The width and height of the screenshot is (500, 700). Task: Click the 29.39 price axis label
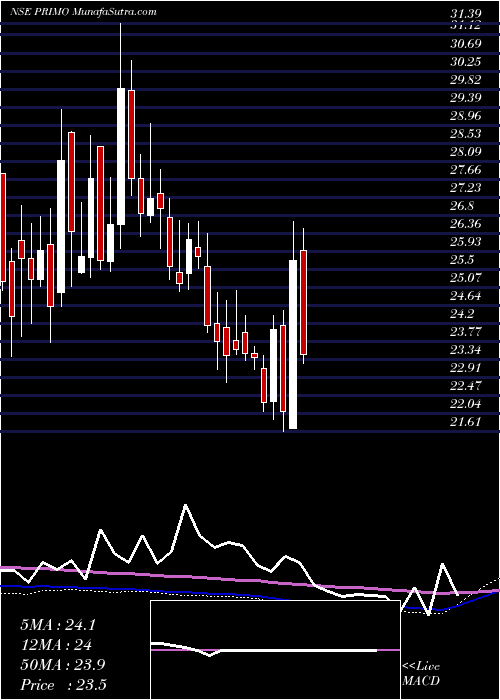[465, 98]
